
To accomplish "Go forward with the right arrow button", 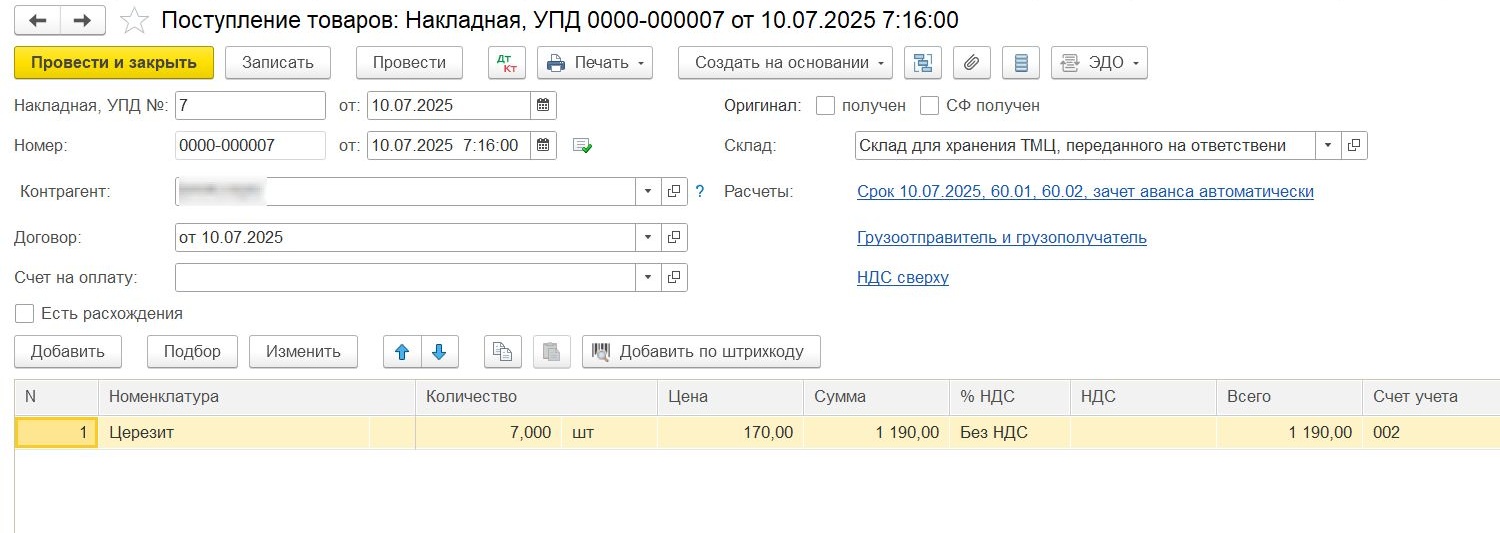I will point(83,20).
